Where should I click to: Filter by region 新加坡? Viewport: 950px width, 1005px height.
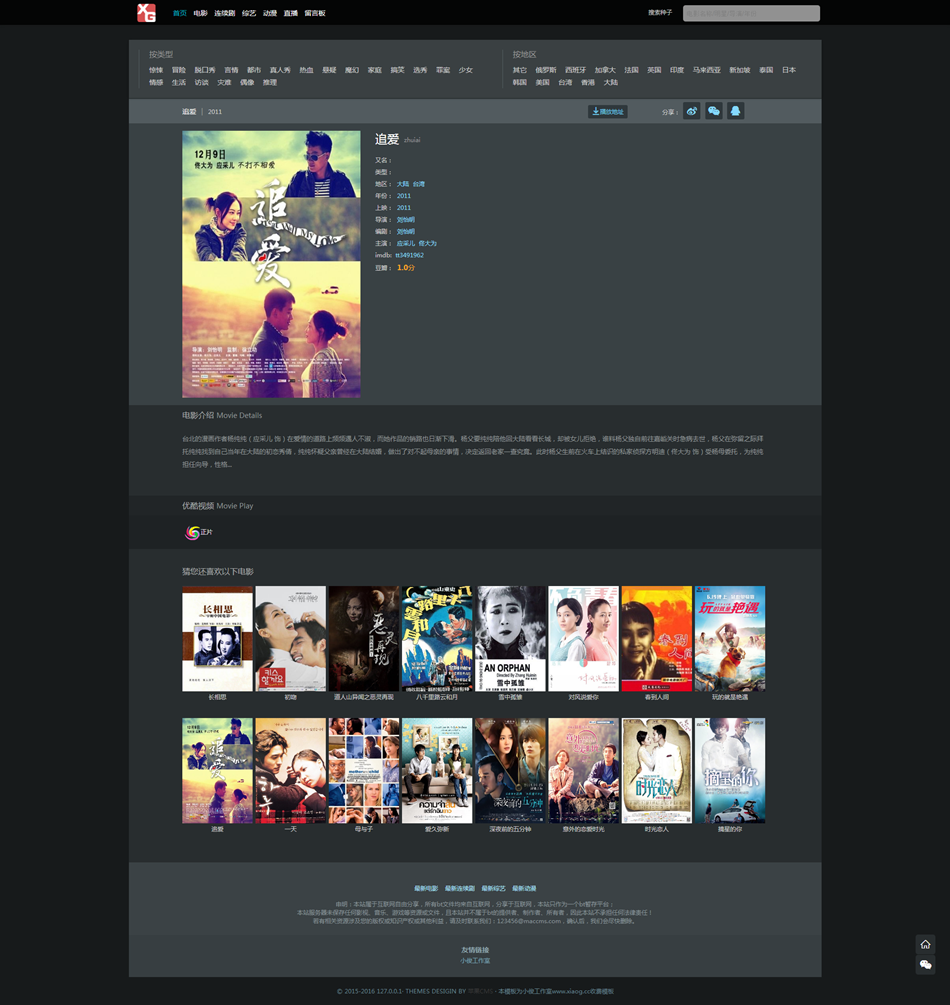point(740,71)
